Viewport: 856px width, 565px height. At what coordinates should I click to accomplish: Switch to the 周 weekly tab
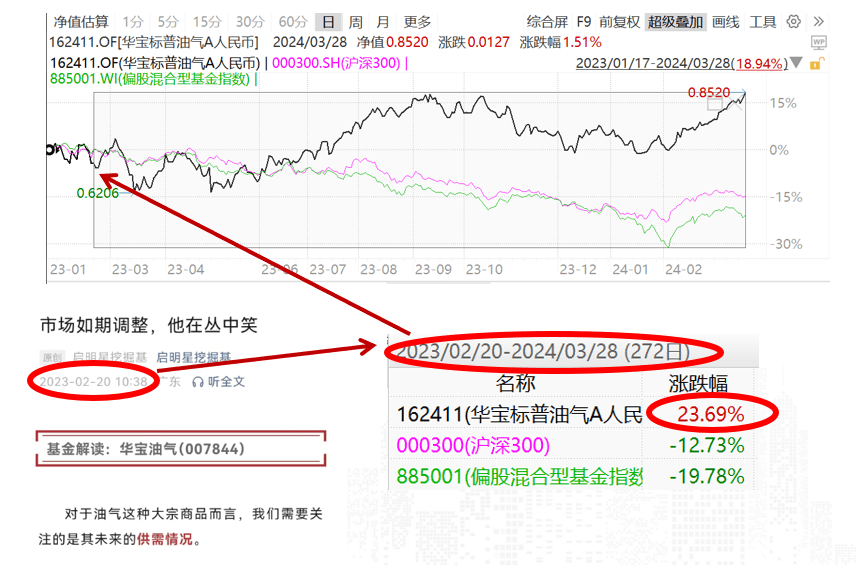(355, 21)
